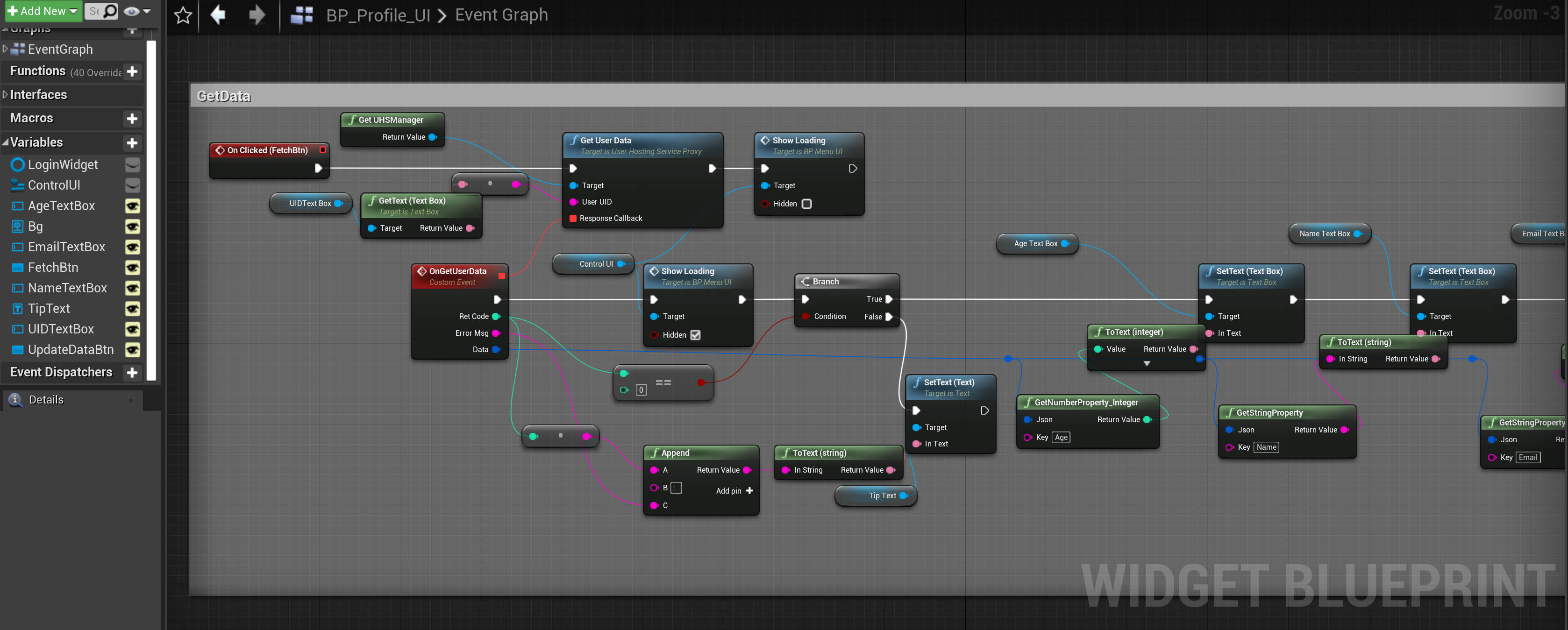Add a new function with plus icon

(x=132, y=72)
